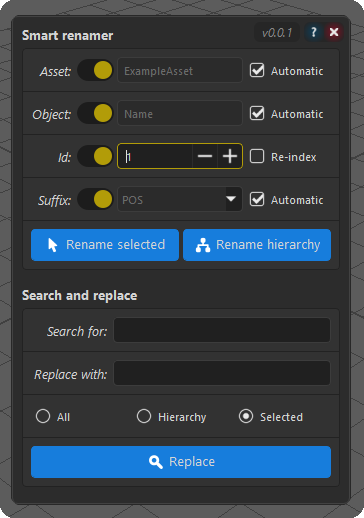The image size is (364, 518).
Task: Toggle the Asset switch off
Action: coord(95,70)
